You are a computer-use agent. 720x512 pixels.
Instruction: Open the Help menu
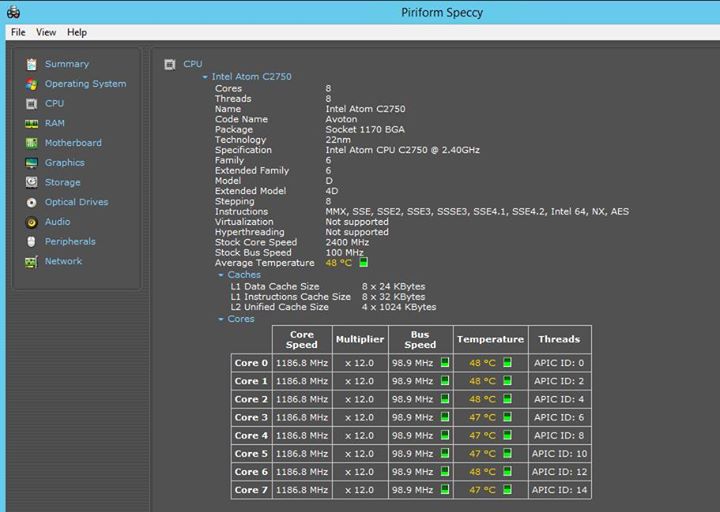(77, 32)
